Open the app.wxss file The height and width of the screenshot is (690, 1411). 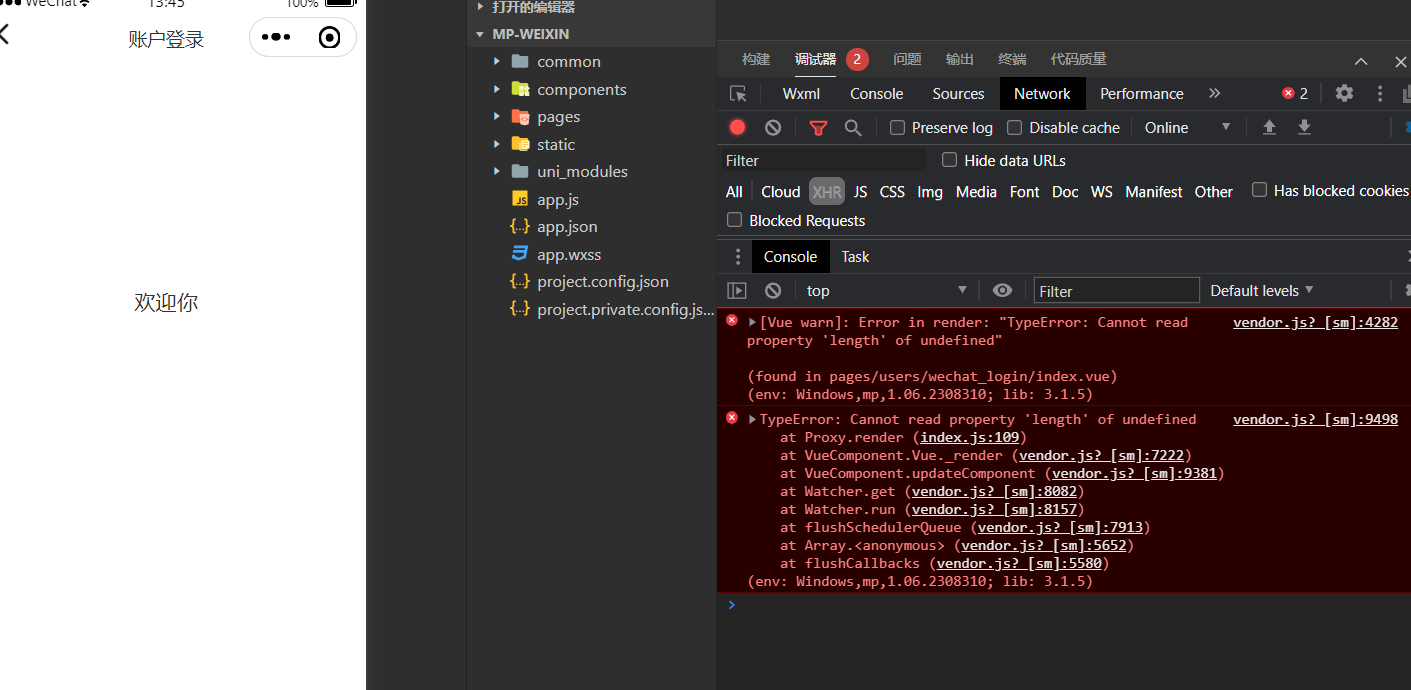[569, 254]
